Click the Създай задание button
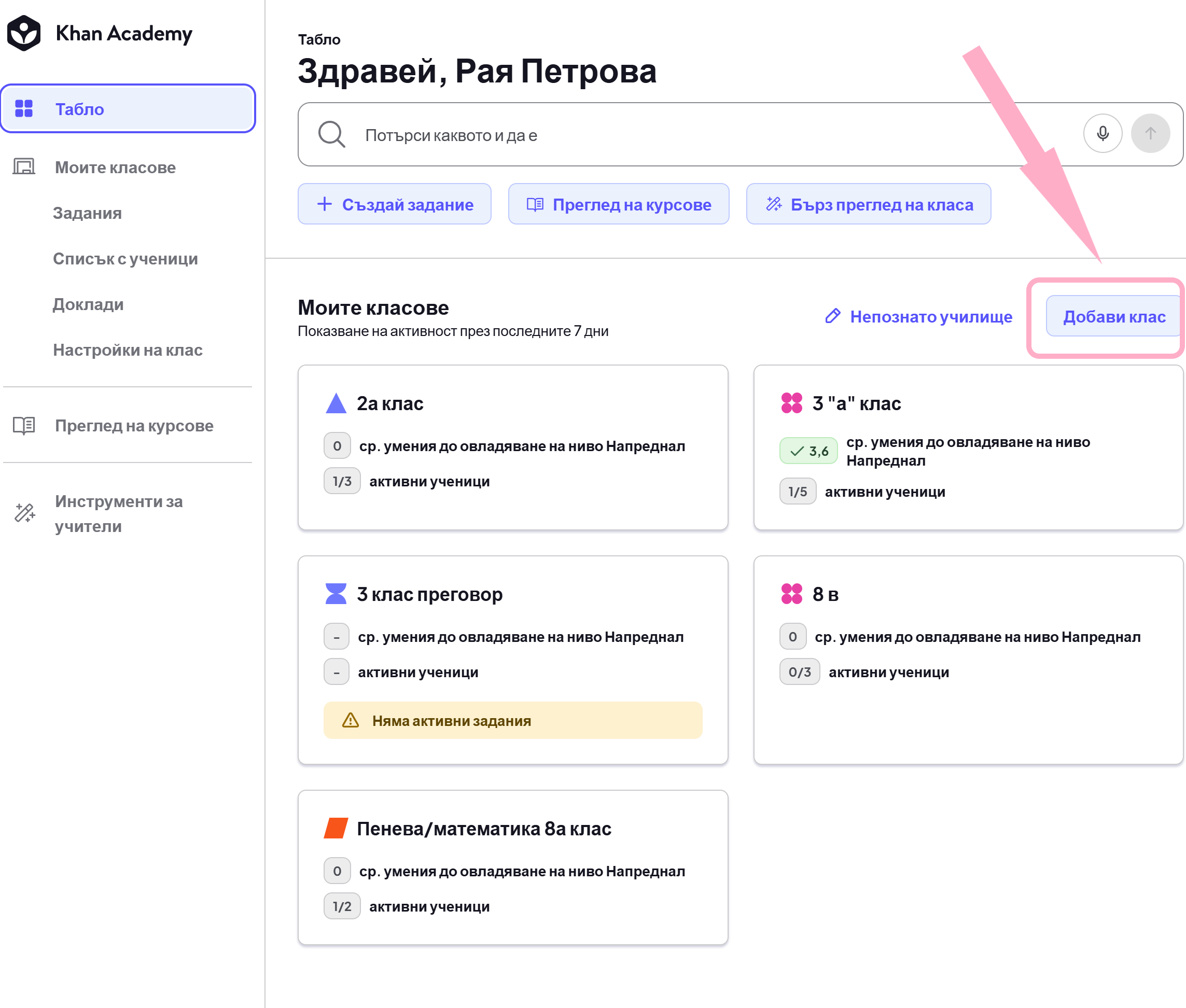The width and height of the screenshot is (1186, 1008). click(394, 204)
